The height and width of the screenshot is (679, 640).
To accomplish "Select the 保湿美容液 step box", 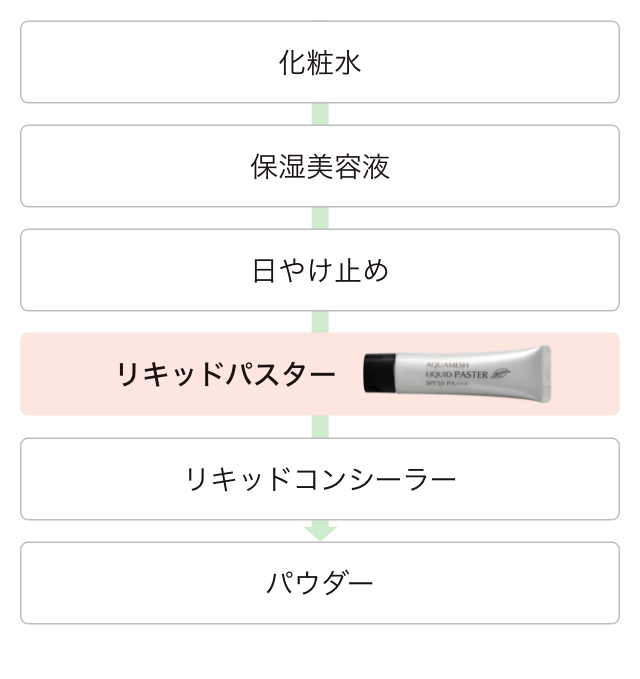I will coord(320,166).
